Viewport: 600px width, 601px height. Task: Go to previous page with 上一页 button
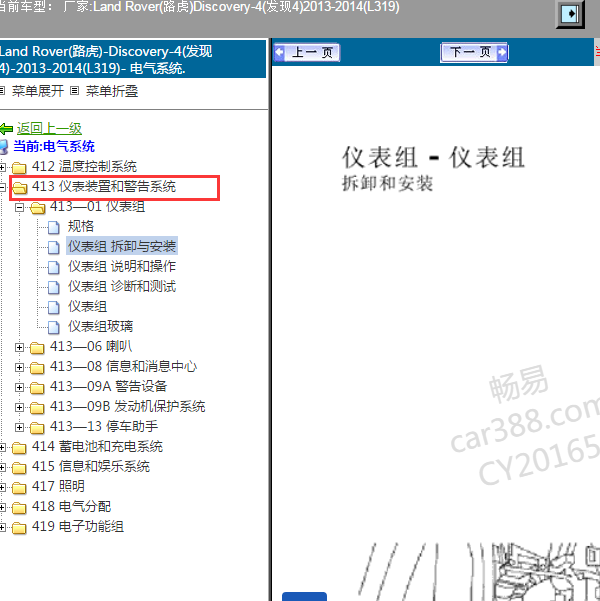pos(307,53)
